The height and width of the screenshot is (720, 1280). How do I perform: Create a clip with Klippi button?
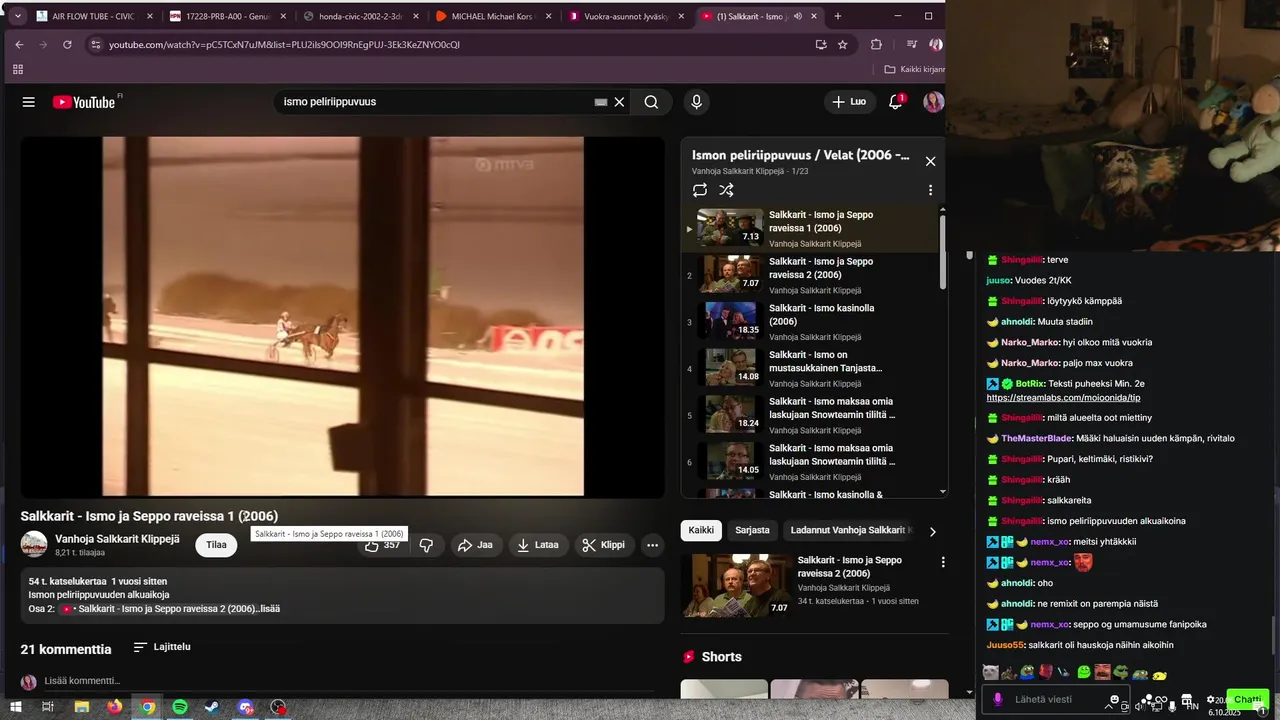(x=604, y=545)
